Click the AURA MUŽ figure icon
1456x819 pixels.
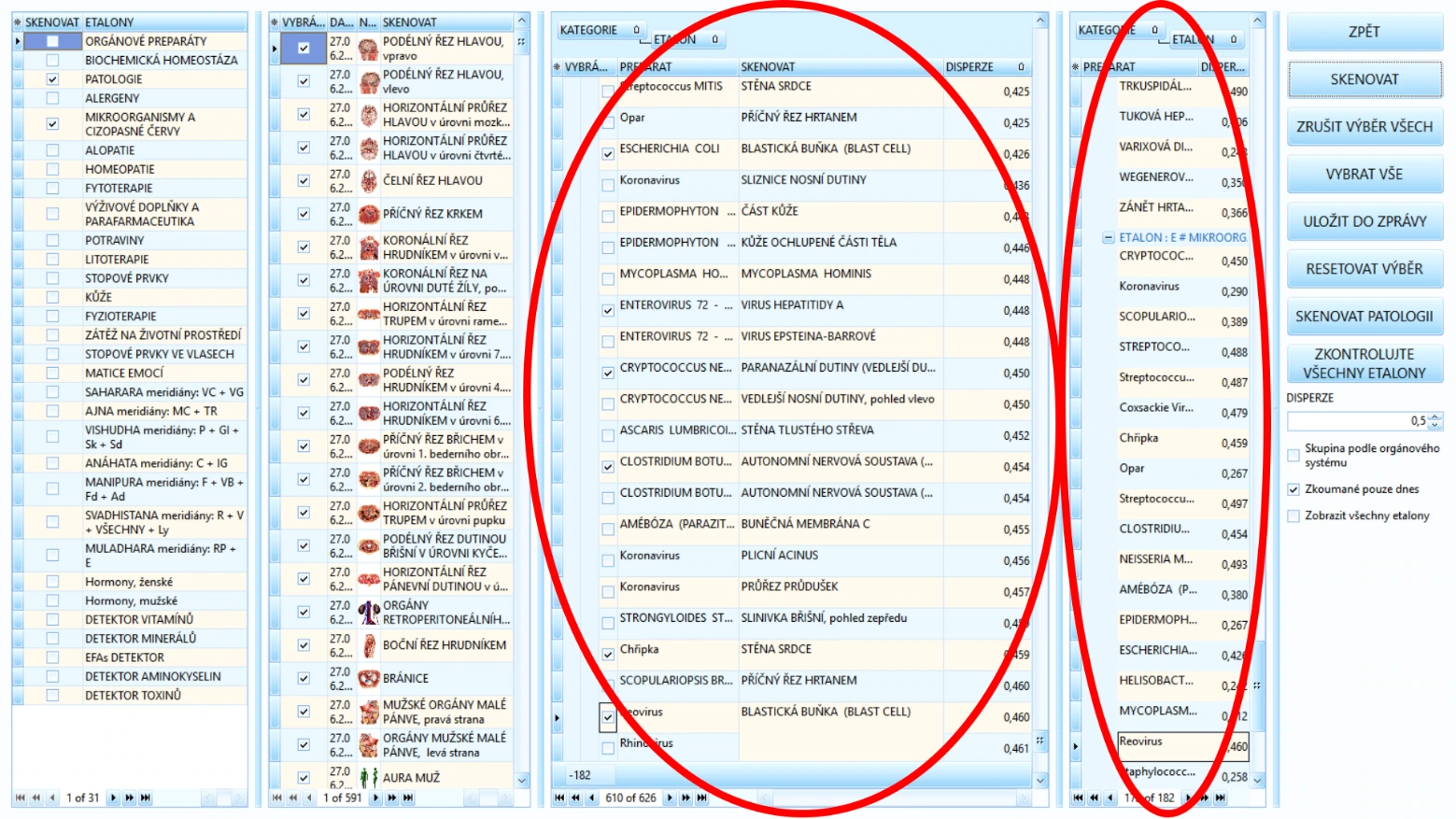(x=368, y=777)
